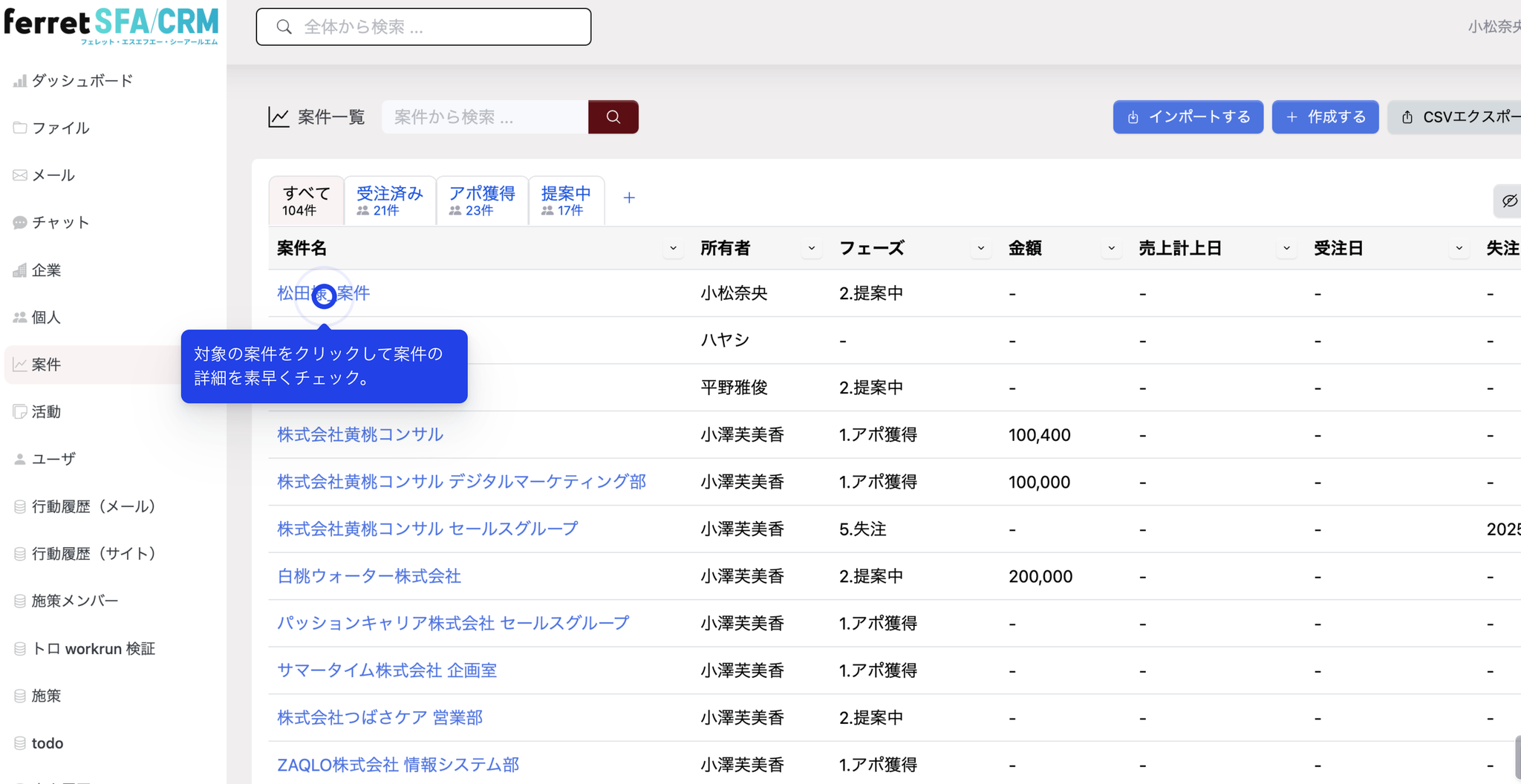1521x784 pixels.
Task: Click the トロ workrun 検証 database icon
Action: click(20, 648)
